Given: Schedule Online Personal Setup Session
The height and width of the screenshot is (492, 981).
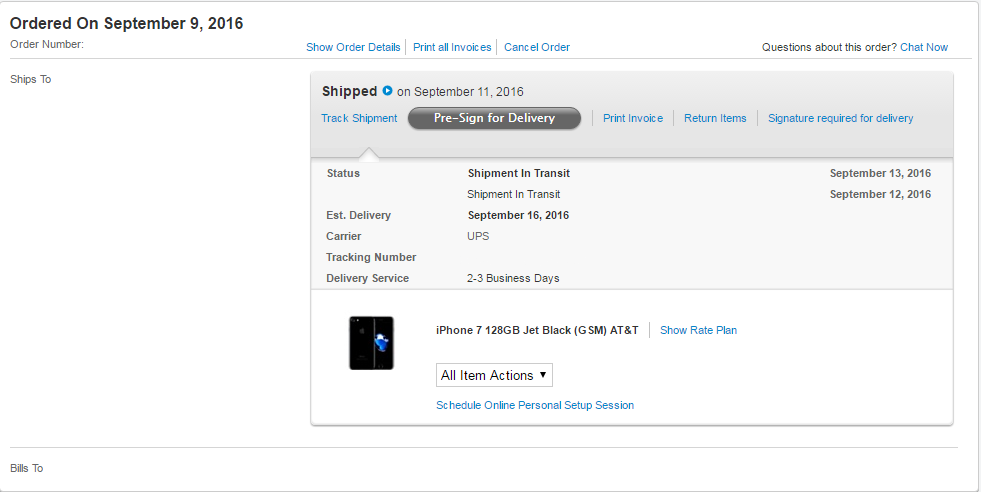Looking at the screenshot, I should point(535,405).
